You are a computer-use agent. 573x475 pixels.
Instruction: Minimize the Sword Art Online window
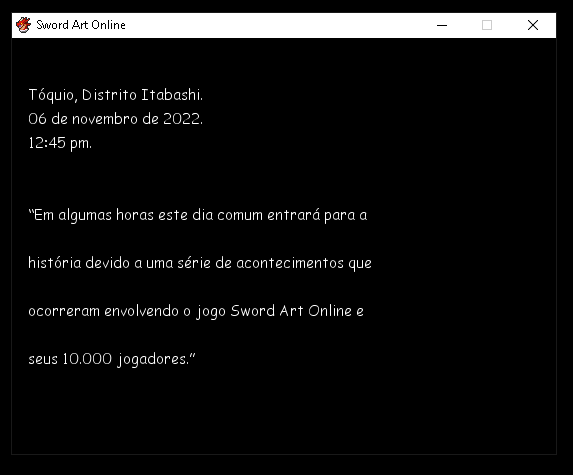point(442,25)
